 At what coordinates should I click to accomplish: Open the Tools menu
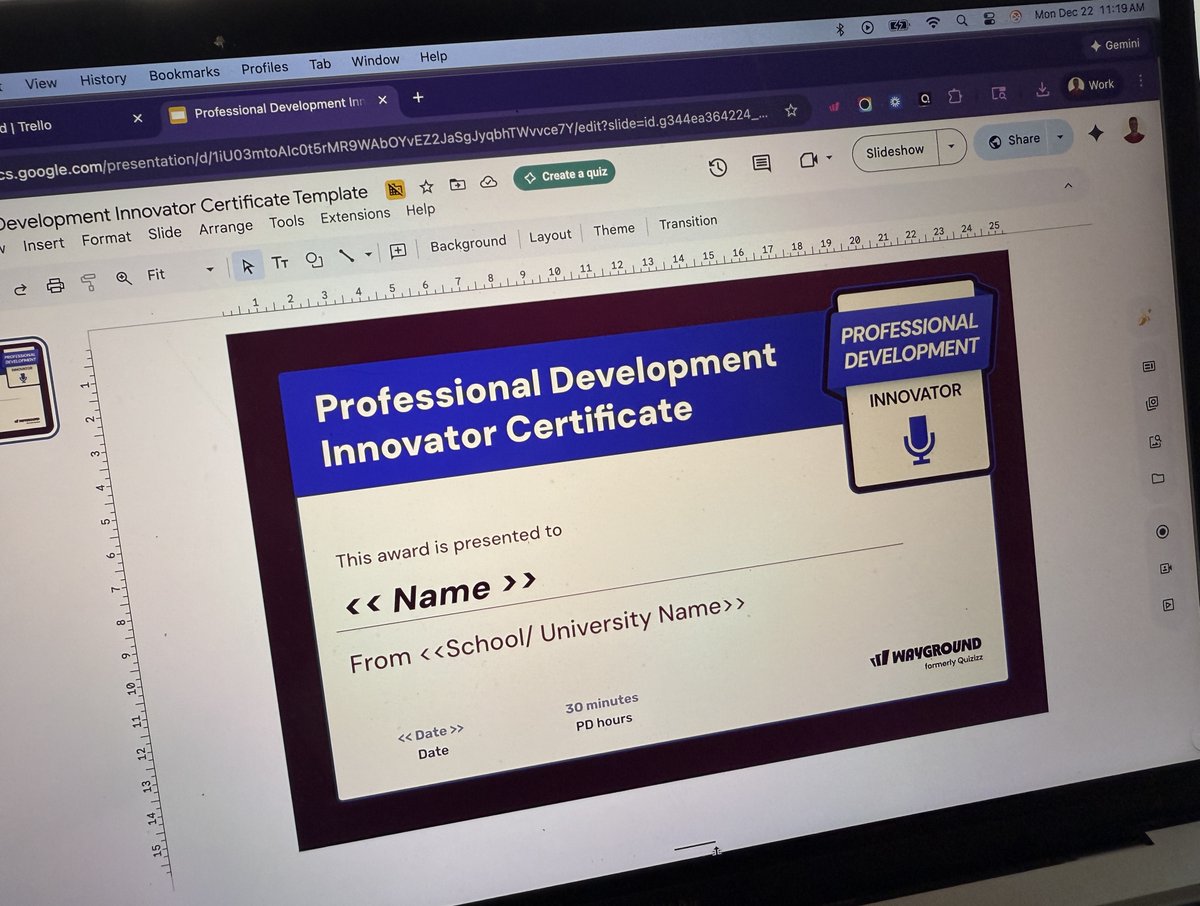click(x=287, y=222)
